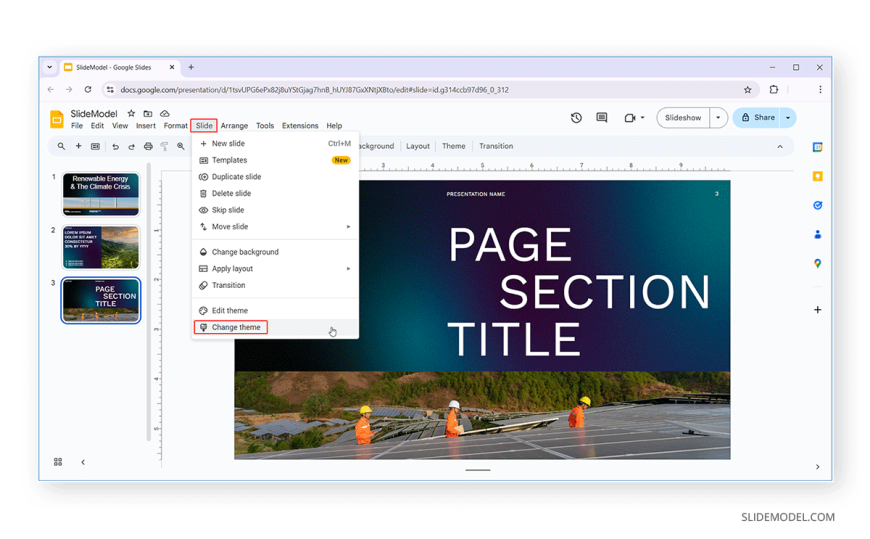Open Contacts side panel icon

tap(817, 234)
